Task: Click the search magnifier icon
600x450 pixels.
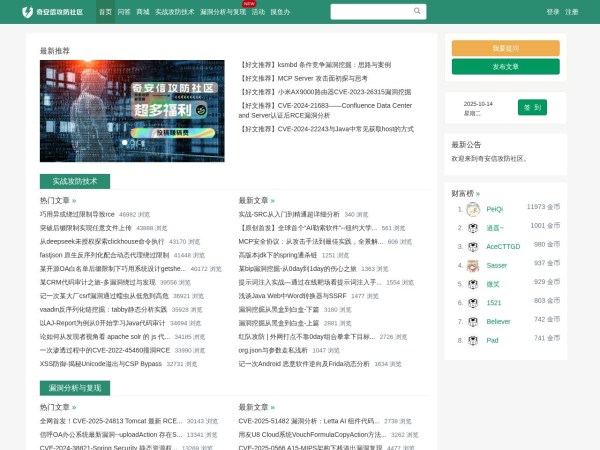Action: tap(417, 11)
